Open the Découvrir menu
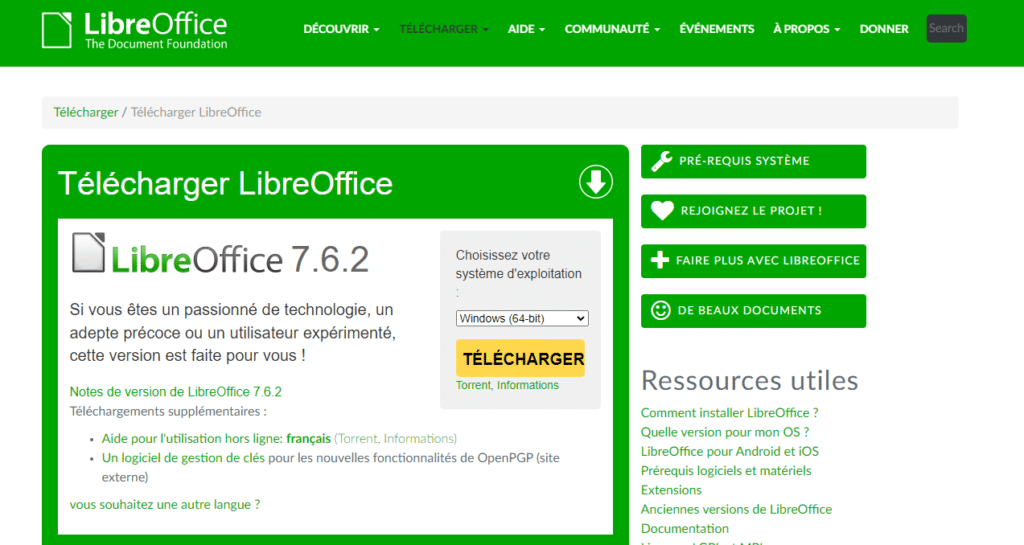1024x545 pixels. (341, 29)
